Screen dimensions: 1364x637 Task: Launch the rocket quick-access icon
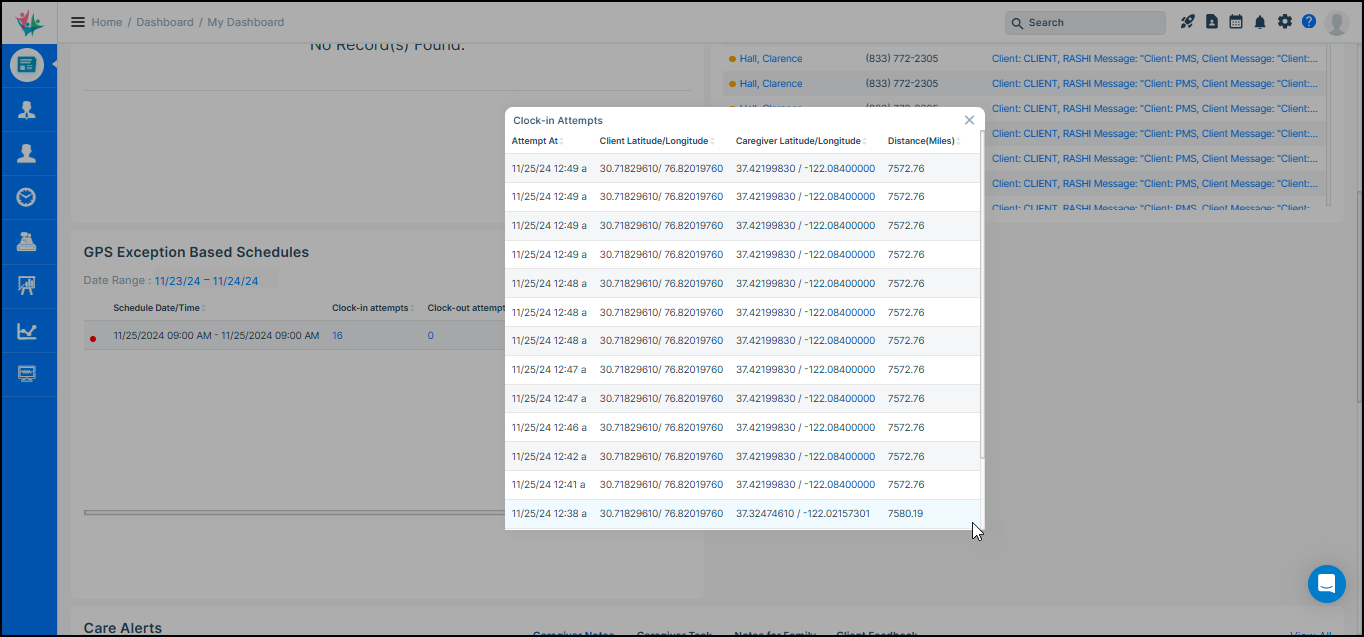pos(1187,20)
